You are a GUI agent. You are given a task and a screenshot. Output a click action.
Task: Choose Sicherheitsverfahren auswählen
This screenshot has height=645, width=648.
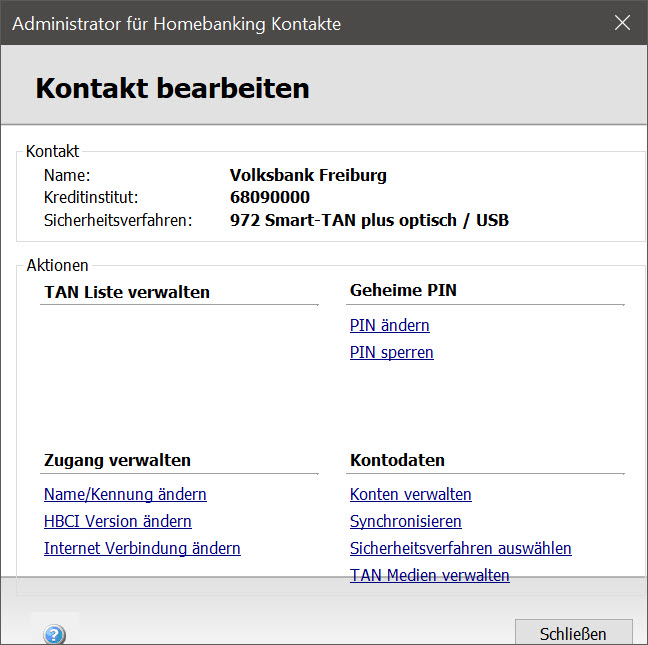tap(460, 548)
